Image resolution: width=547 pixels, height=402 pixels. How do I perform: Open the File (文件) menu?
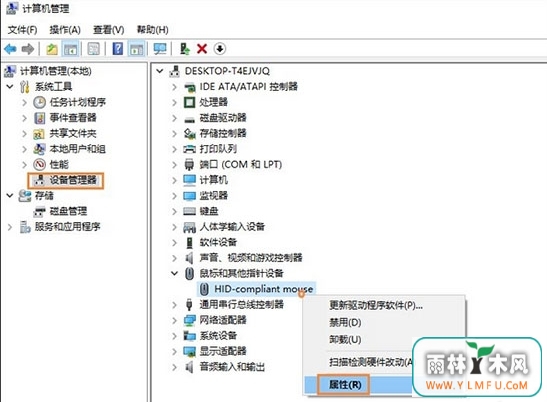[x=22, y=30]
